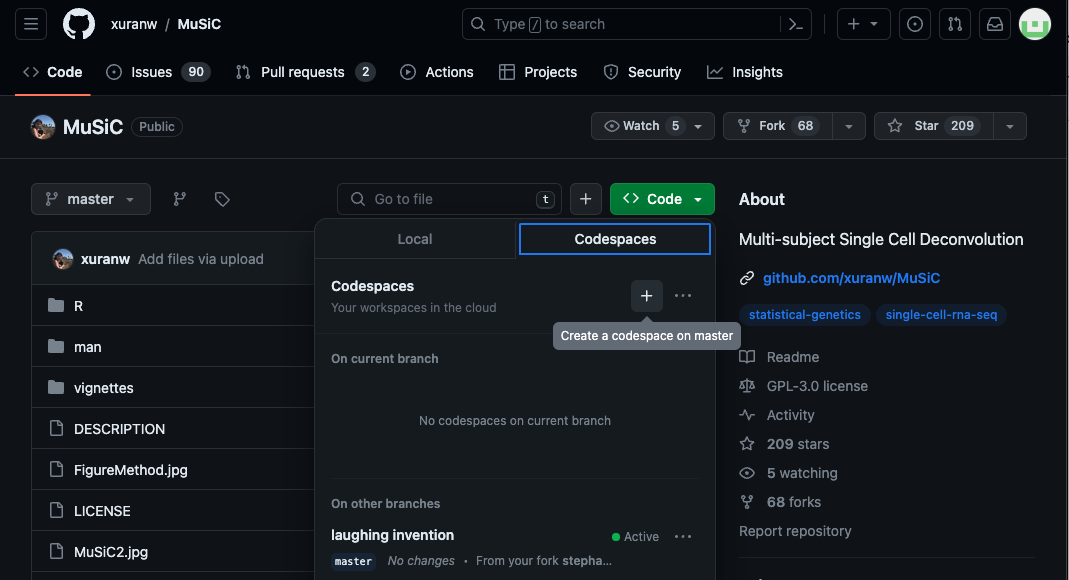Click the statistical-genetics topic tag
1069x580 pixels.
coord(804,315)
